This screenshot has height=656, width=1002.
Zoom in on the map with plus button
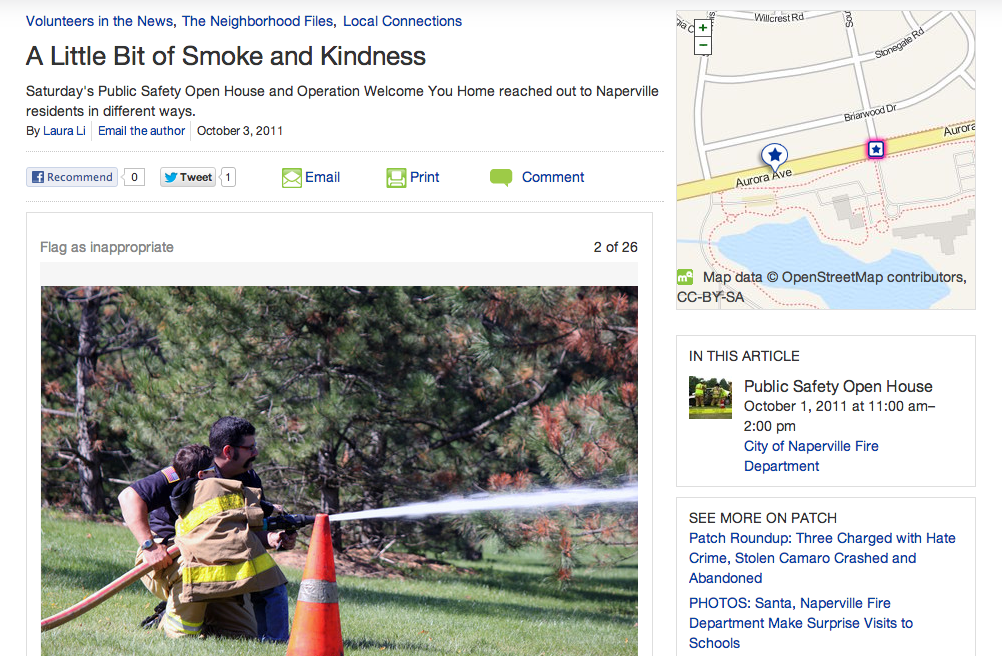702,27
